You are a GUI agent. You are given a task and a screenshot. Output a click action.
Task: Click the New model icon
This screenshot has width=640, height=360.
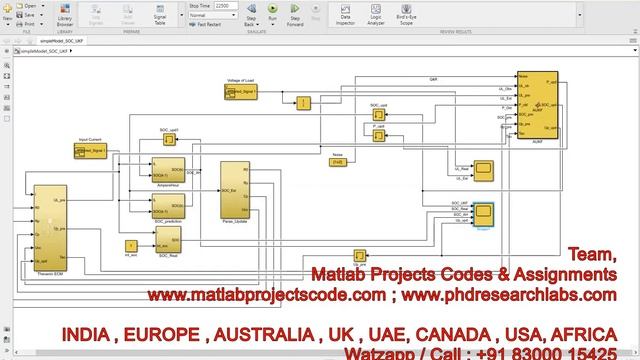coord(7,8)
